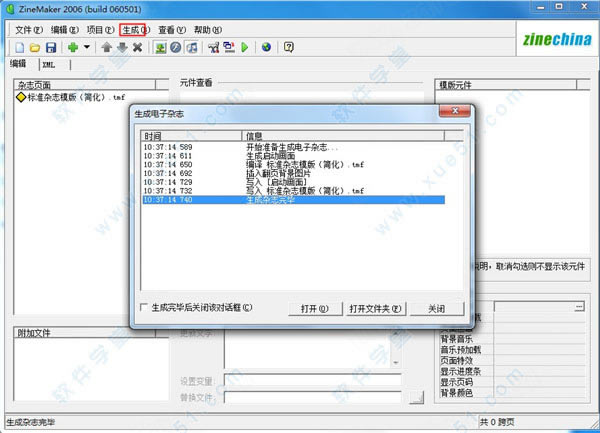The image size is (600, 433).
Task: Click the 信息 column header in the log
Action: coord(343,136)
